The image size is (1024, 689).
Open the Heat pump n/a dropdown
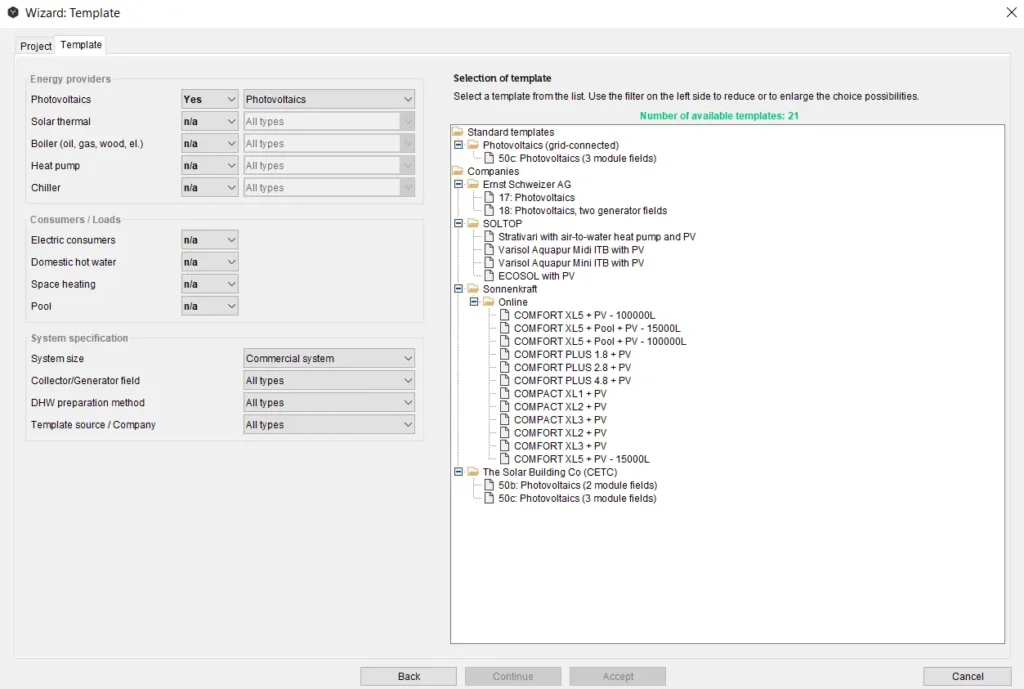click(x=210, y=166)
